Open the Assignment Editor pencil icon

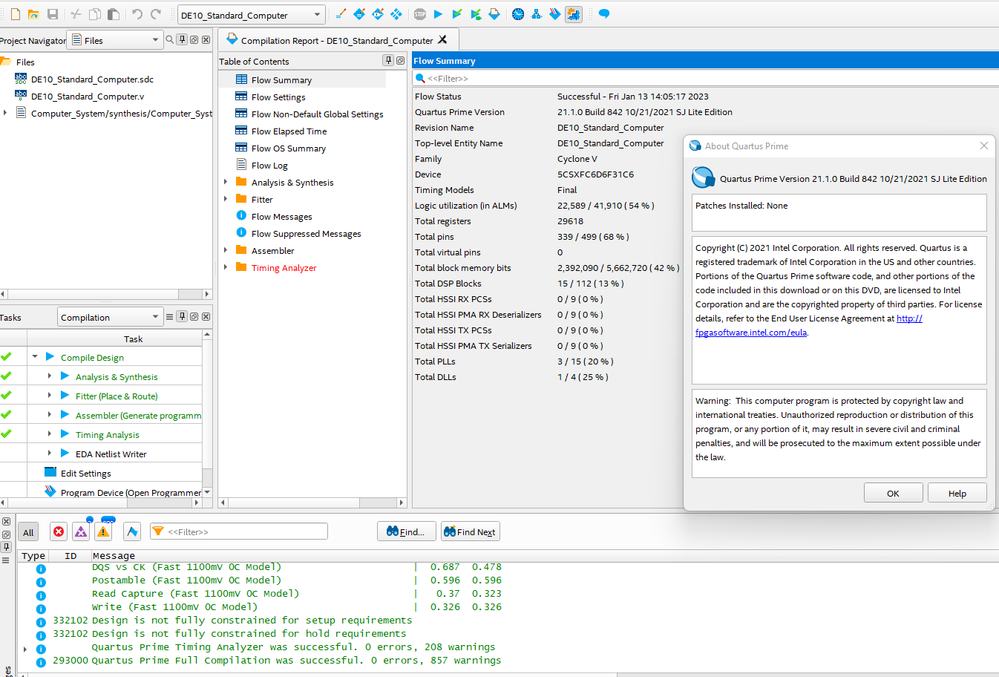341,15
